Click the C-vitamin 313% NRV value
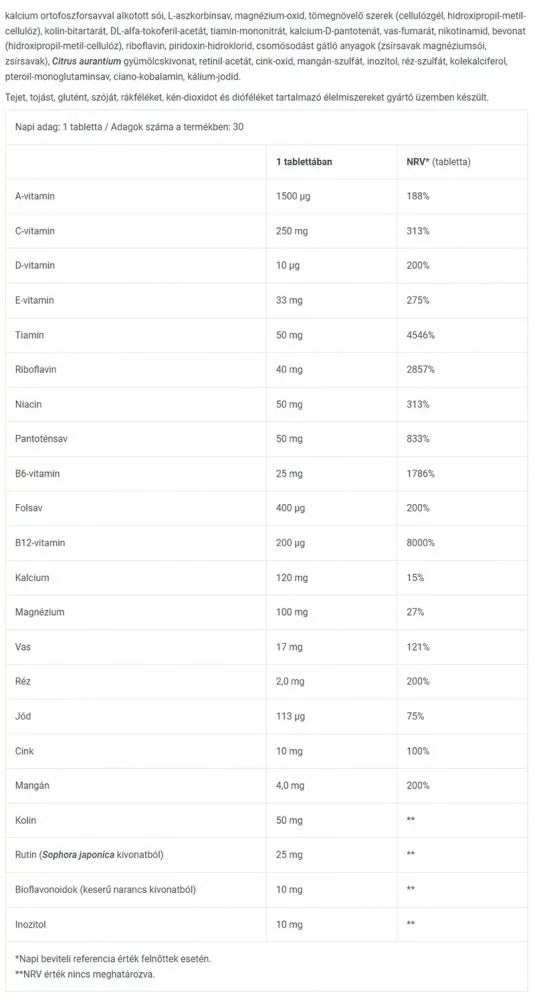The image size is (535, 1000). coord(417,231)
